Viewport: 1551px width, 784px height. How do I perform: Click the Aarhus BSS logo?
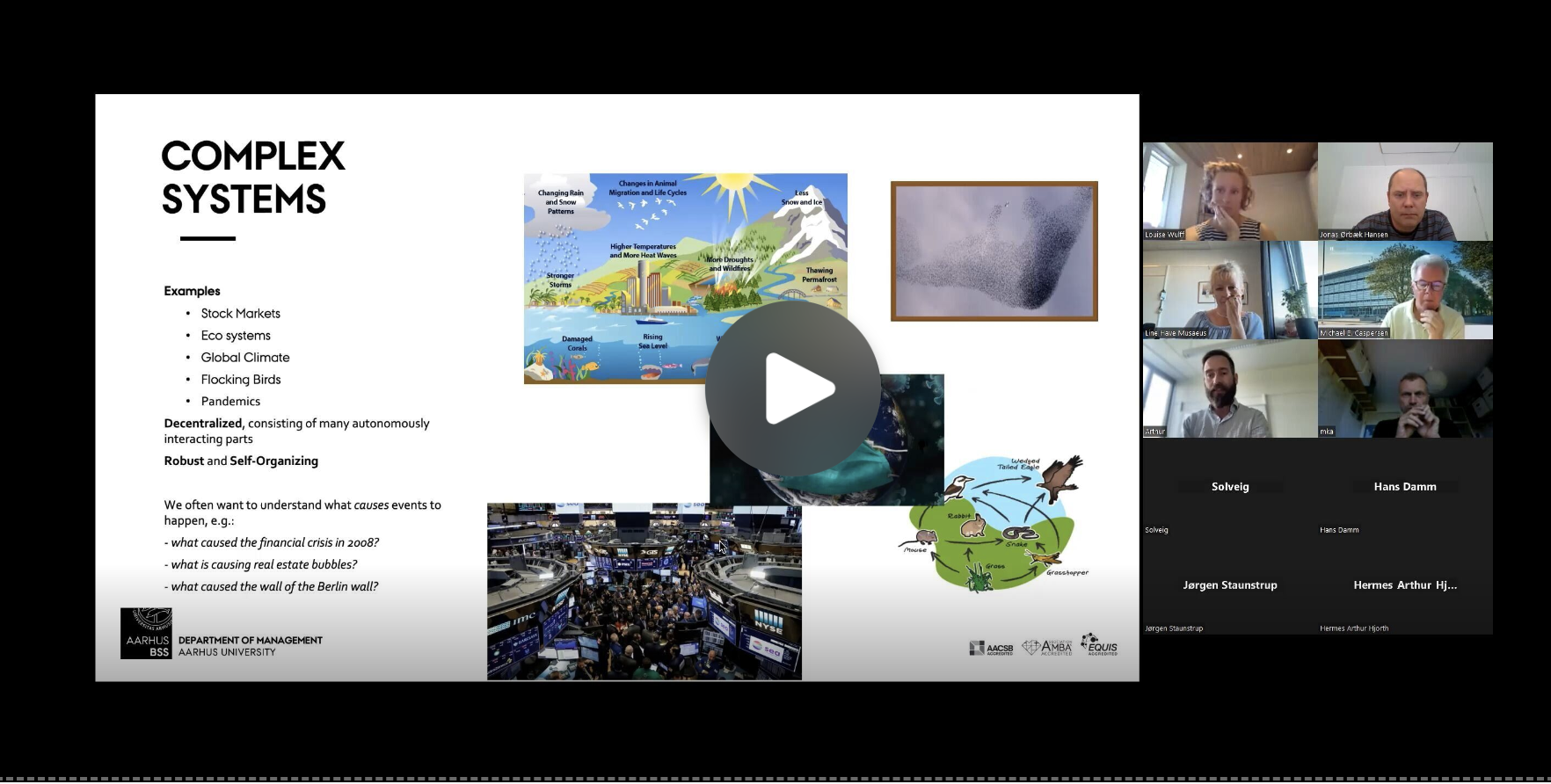pos(146,633)
